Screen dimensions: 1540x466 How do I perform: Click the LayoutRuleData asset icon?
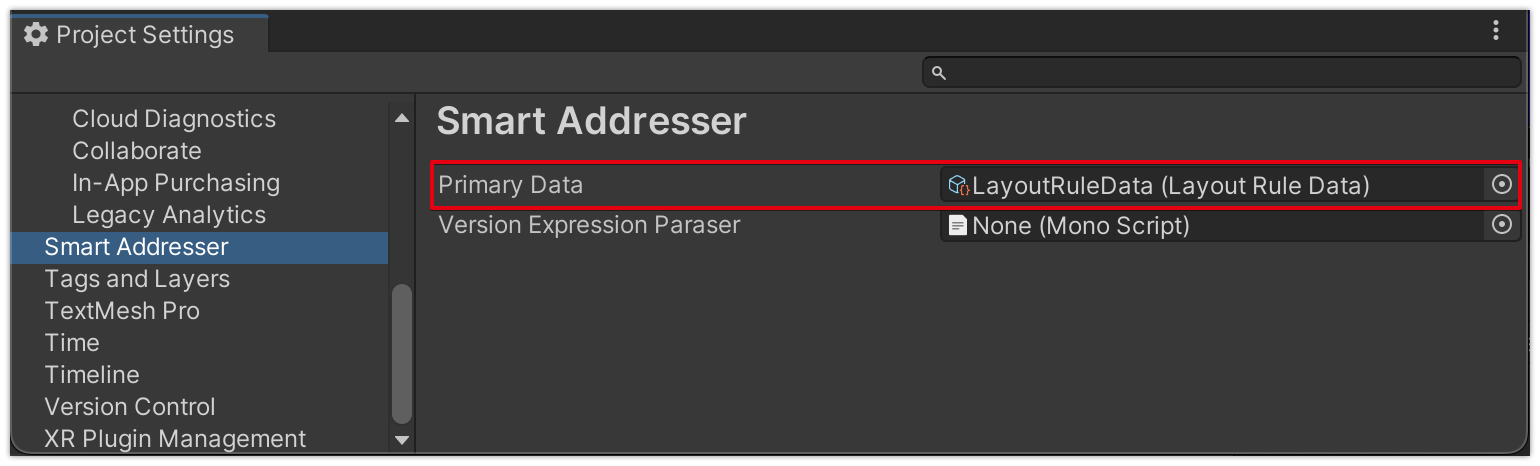(x=958, y=185)
